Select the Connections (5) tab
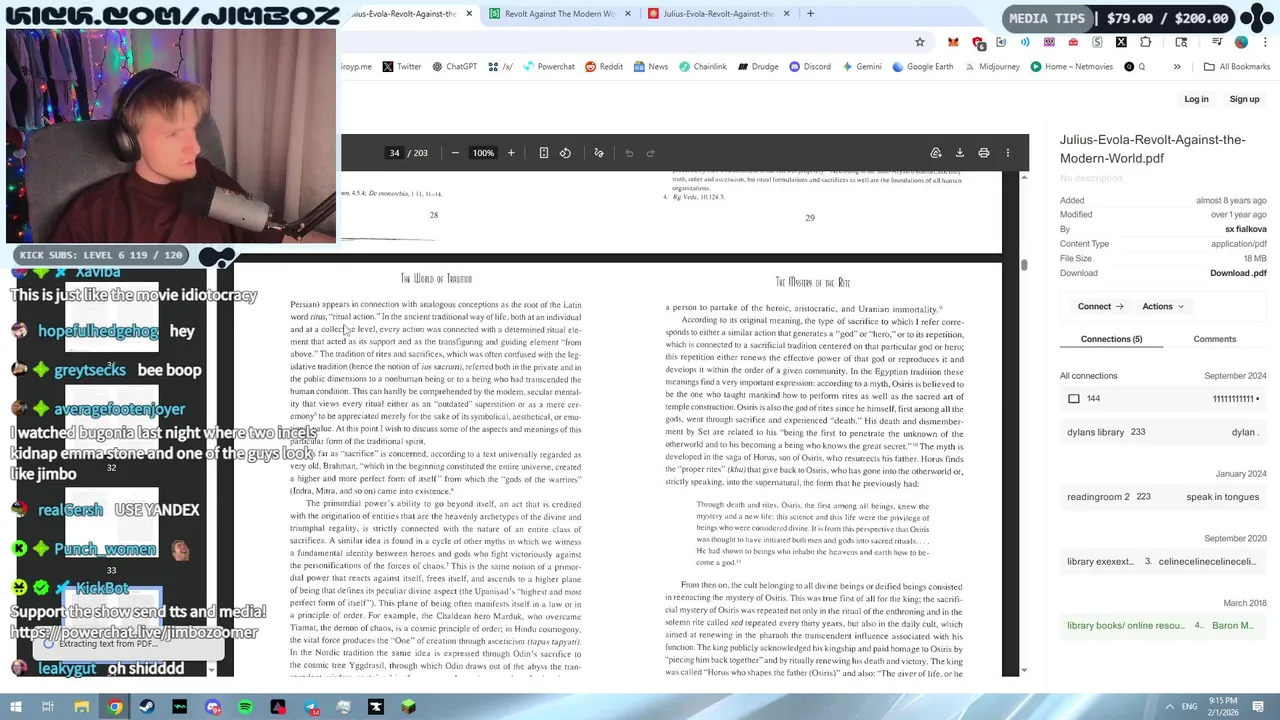This screenshot has height=720, width=1280. coord(1111,339)
